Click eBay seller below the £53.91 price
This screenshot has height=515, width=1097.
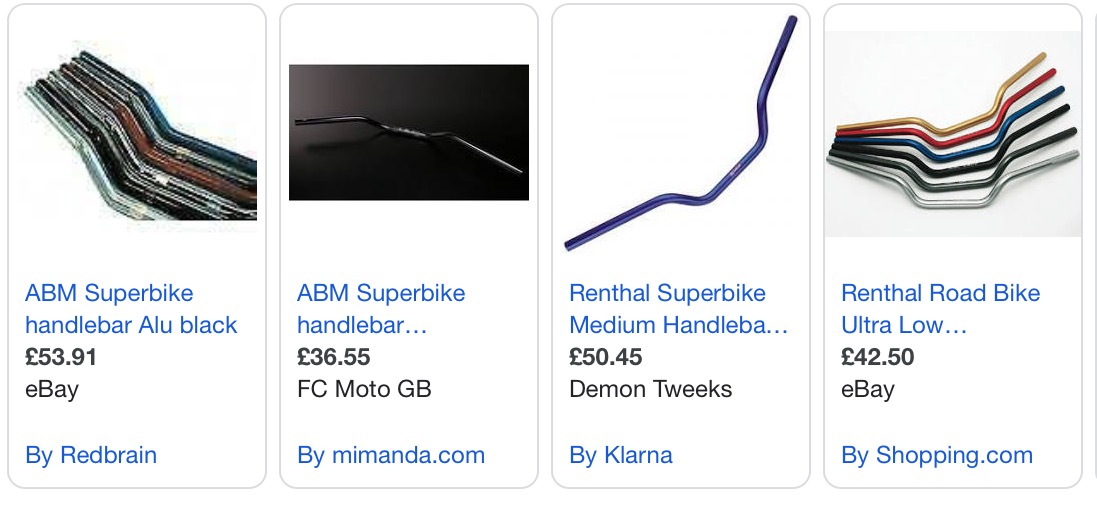(x=51, y=389)
